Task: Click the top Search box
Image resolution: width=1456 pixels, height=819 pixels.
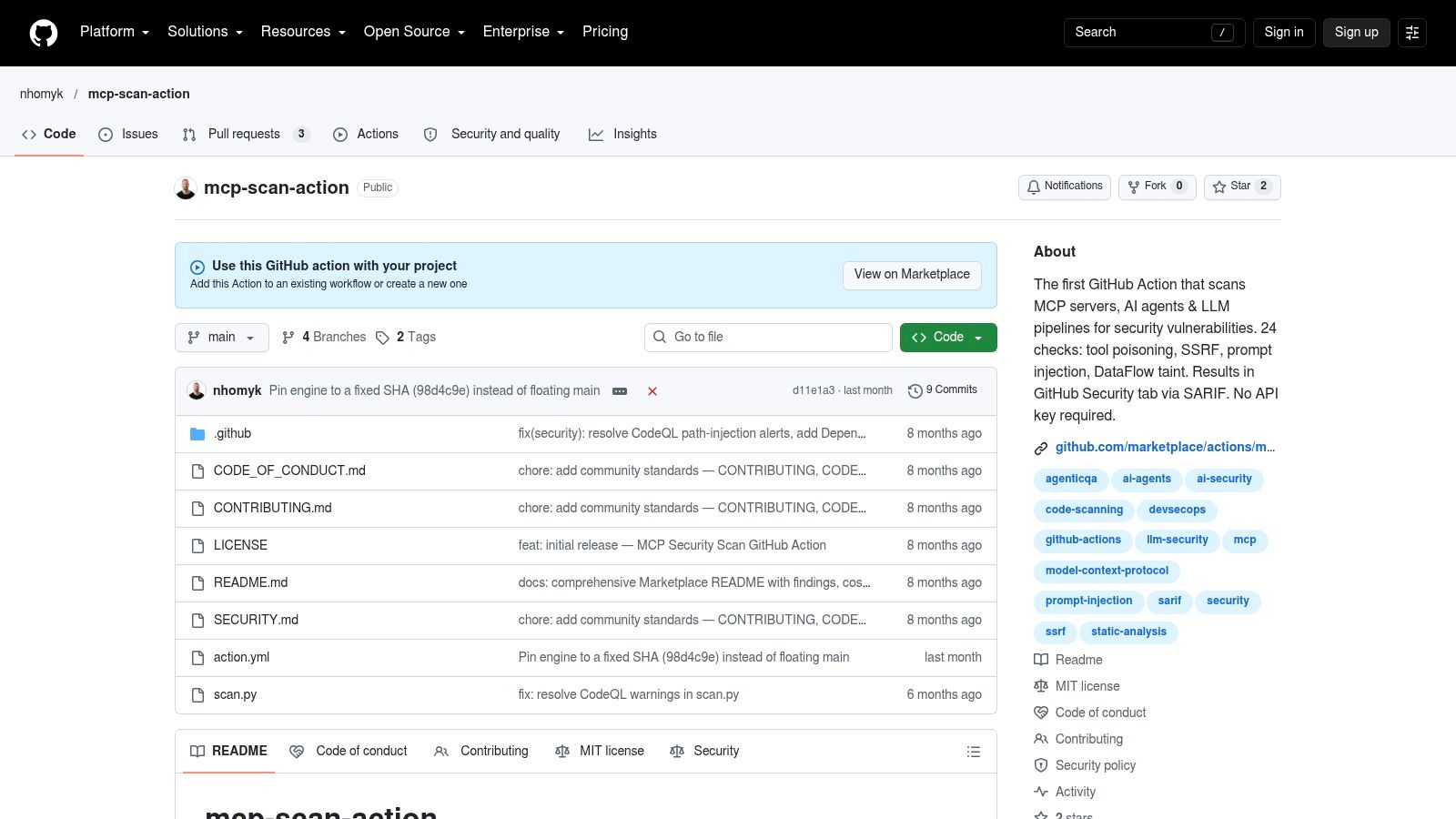Action: click(x=1155, y=32)
